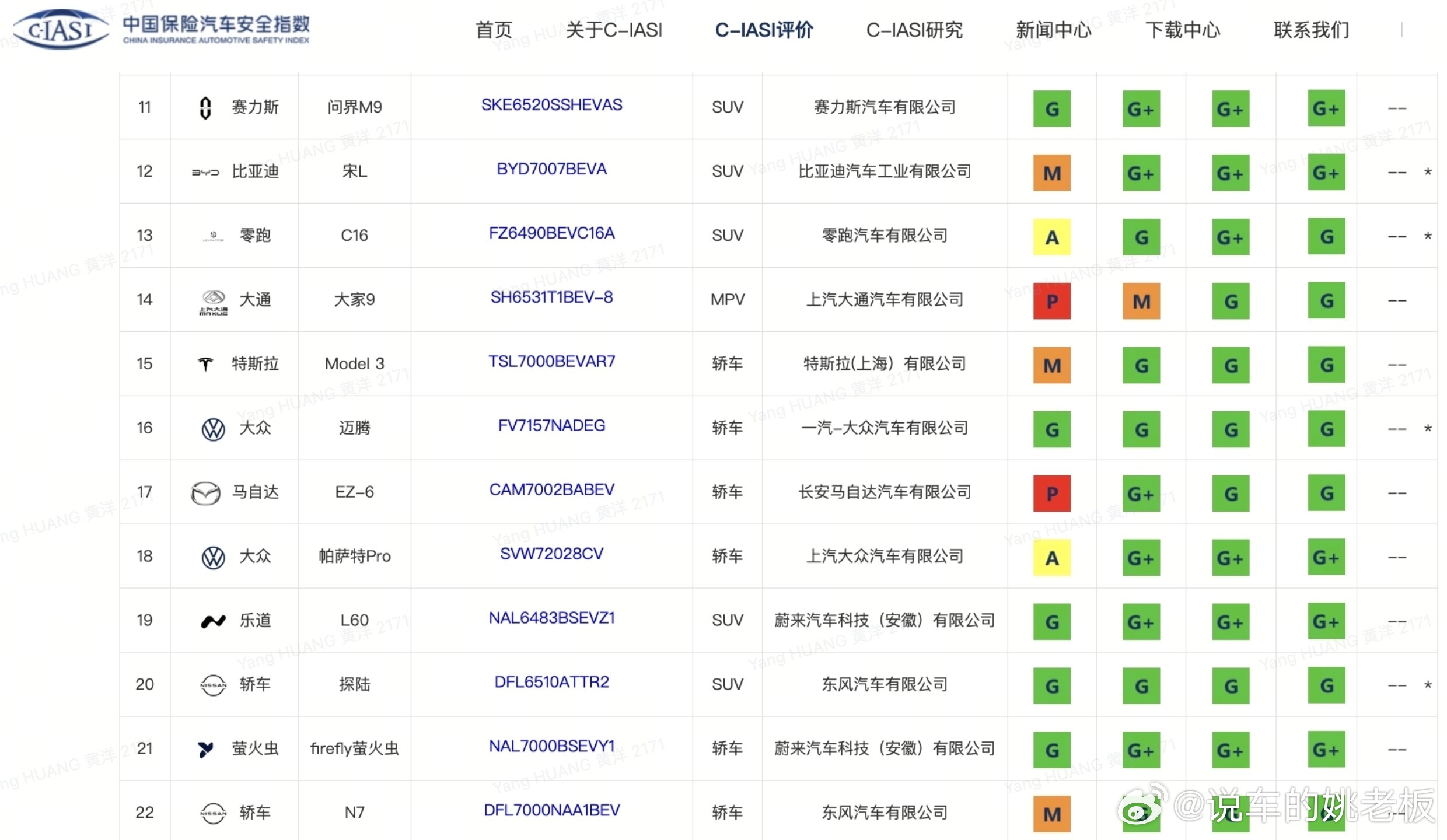
Task: Click the first green G rating for 问界M9
Action: [x=1052, y=108]
